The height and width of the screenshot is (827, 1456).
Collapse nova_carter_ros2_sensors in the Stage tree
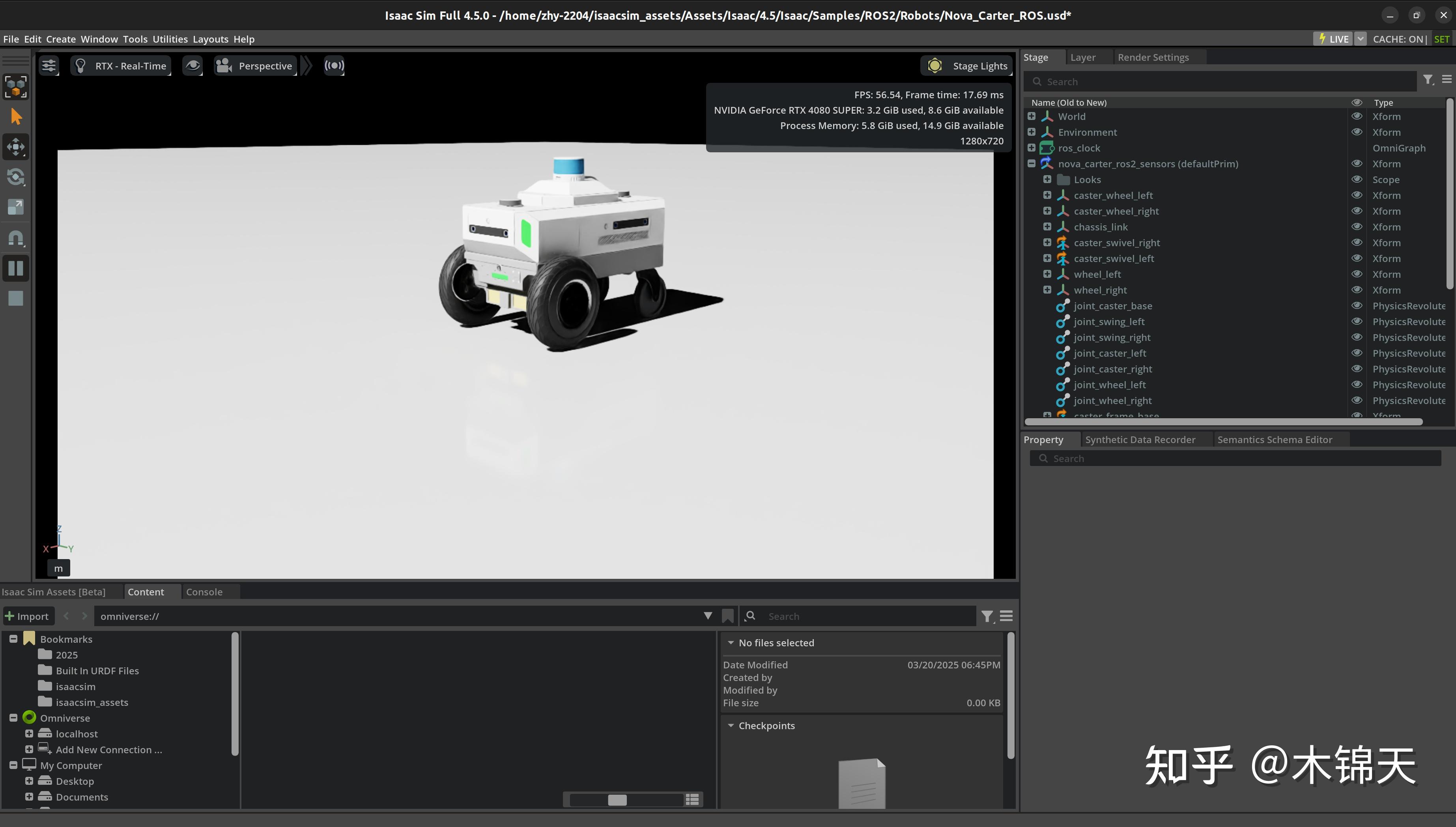(1032, 163)
